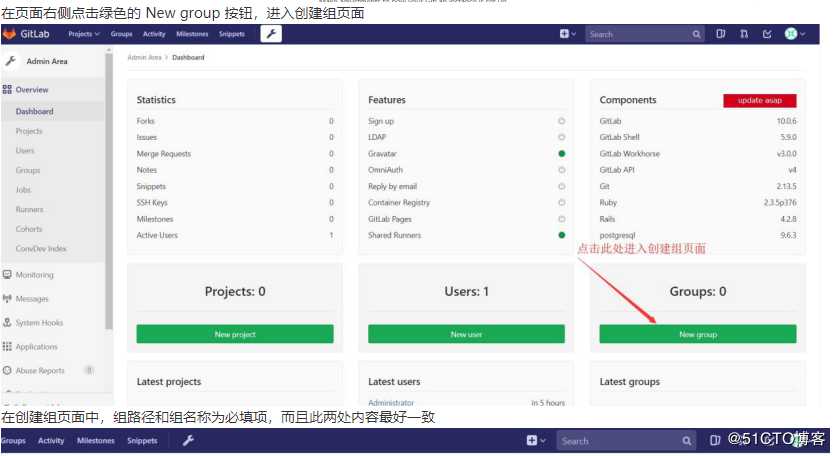
Task: Click the Groups: 0 heading
Action: (698, 292)
